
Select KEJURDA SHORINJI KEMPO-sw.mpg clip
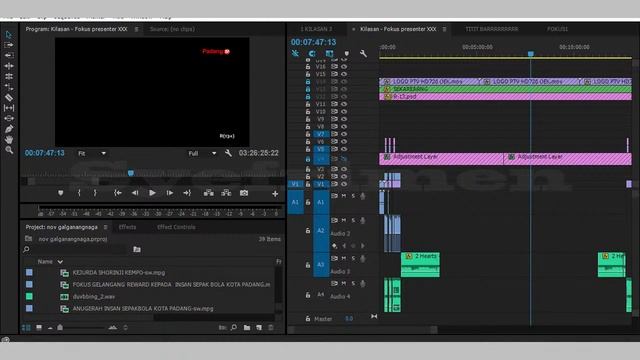[119, 273]
